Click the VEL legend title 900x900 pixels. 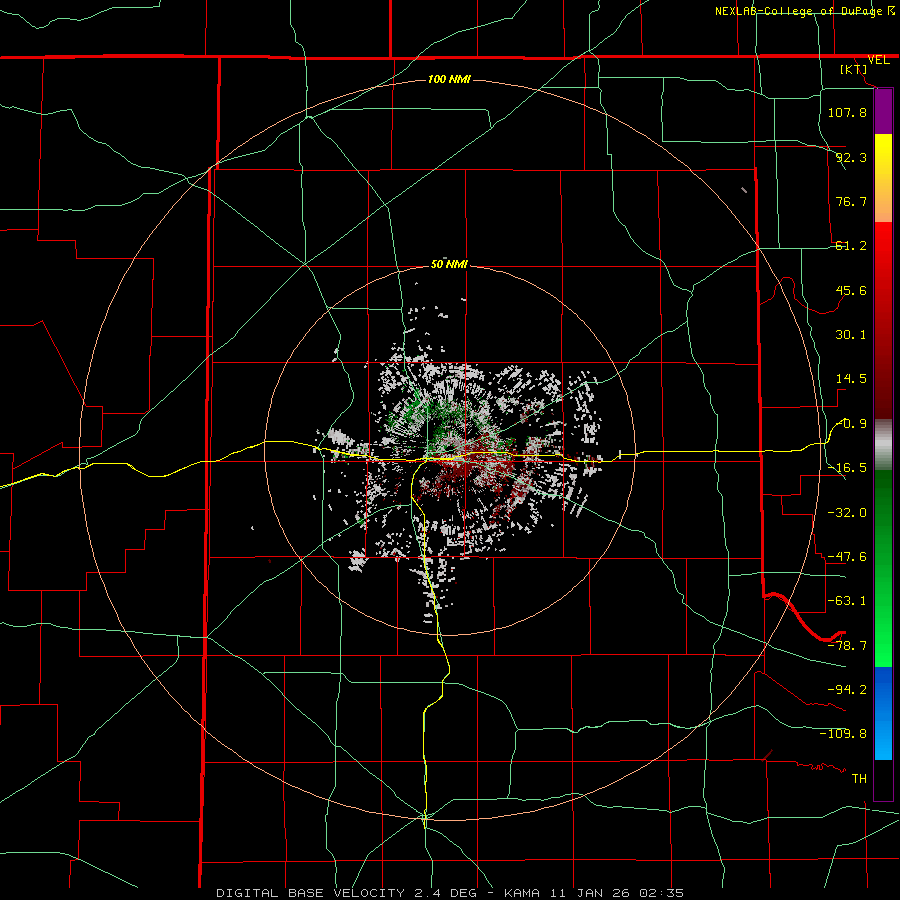[878, 60]
